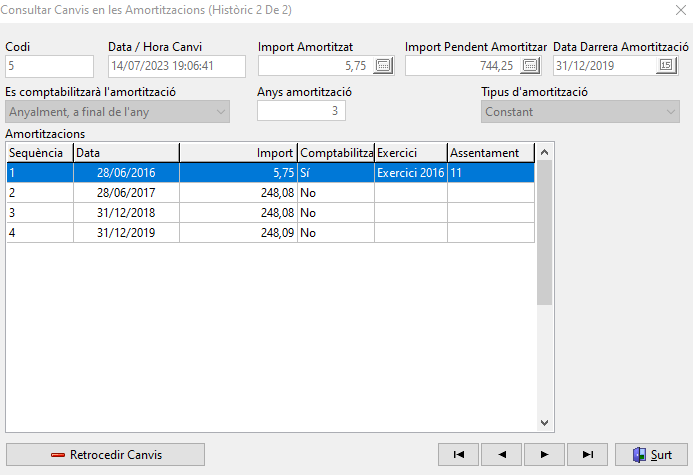
Task: Close the Consultar Canvis window
Action: (681, 10)
